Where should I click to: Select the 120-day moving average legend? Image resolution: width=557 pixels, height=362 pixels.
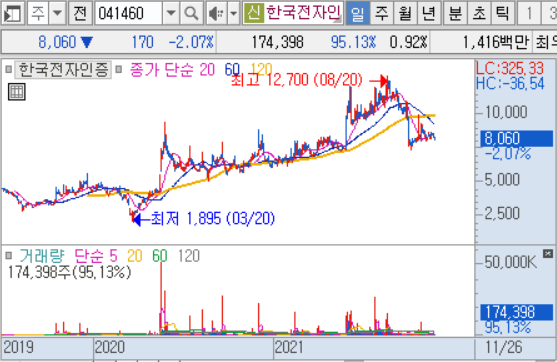pyautogui.click(x=261, y=70)
